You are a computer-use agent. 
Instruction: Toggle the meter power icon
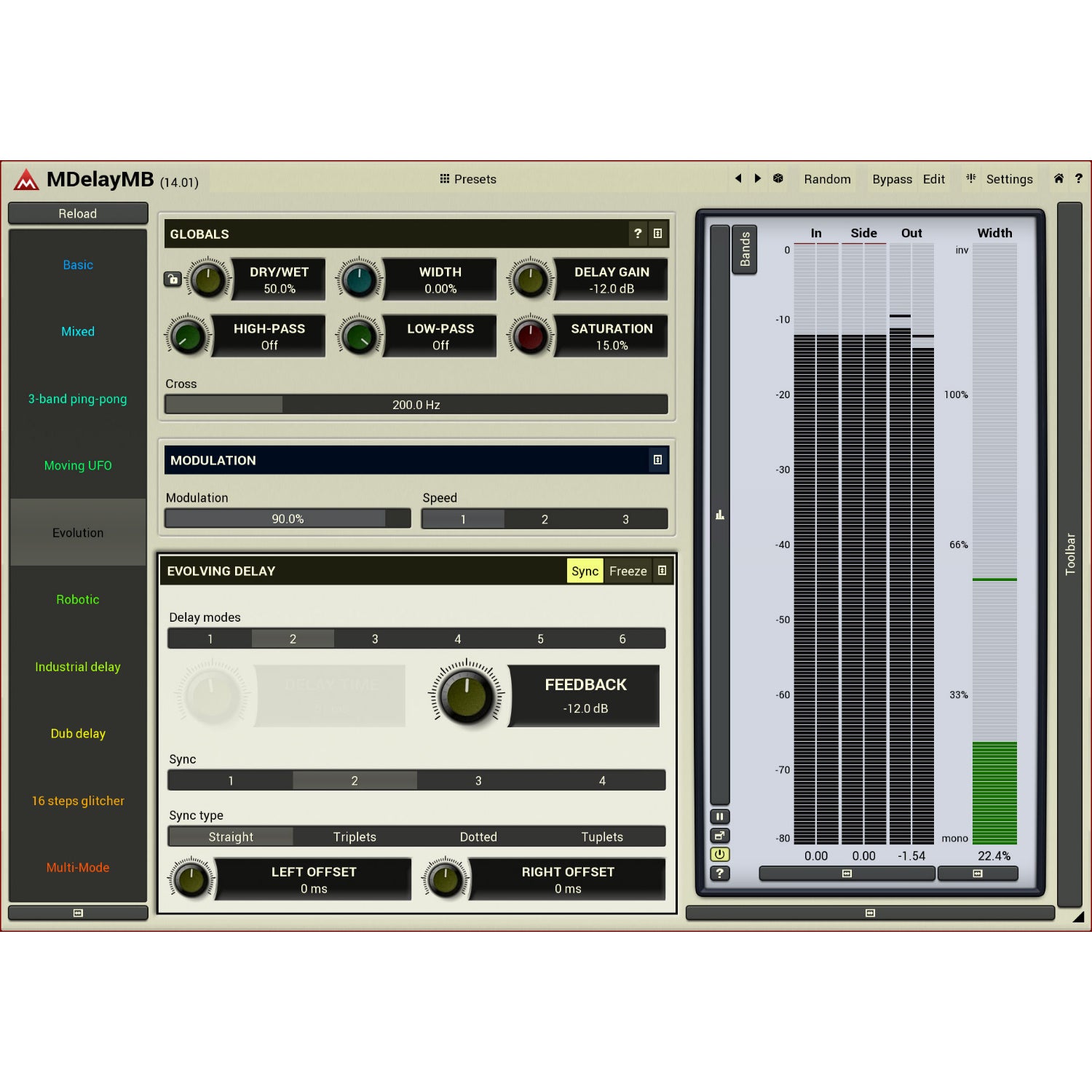[x=719, y=855]
